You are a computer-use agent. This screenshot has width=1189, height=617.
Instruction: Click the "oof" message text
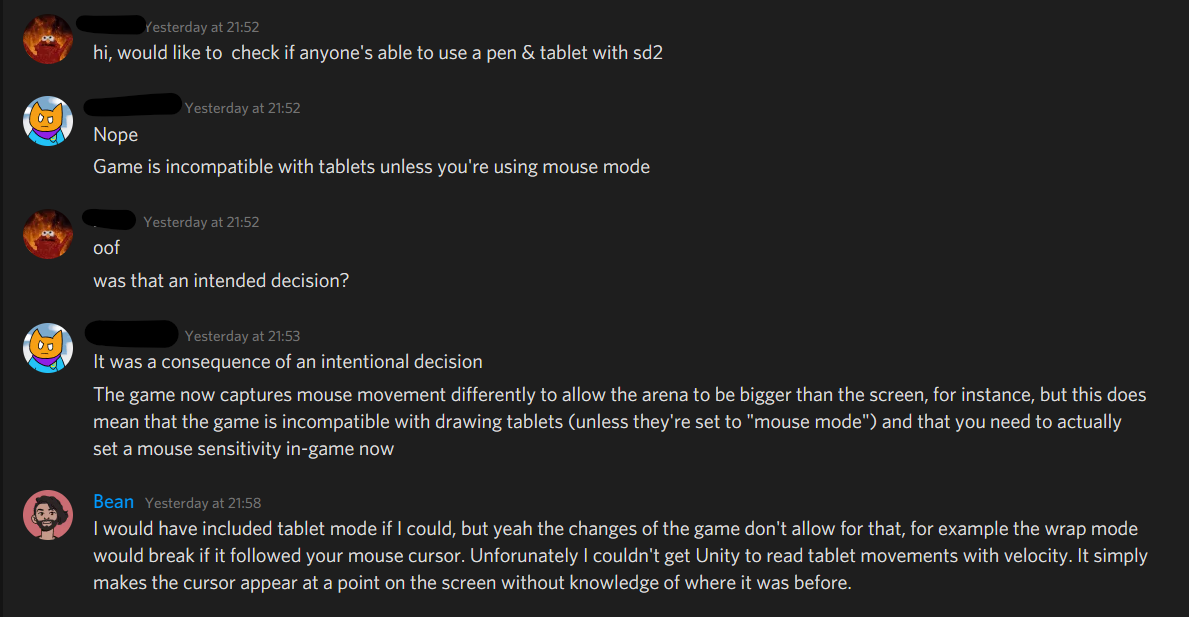tap(107, 249)
